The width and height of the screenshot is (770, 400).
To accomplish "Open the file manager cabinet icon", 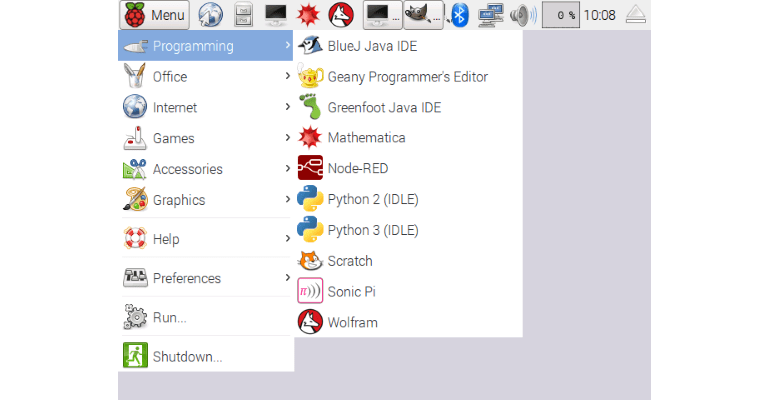I will 244,15.
